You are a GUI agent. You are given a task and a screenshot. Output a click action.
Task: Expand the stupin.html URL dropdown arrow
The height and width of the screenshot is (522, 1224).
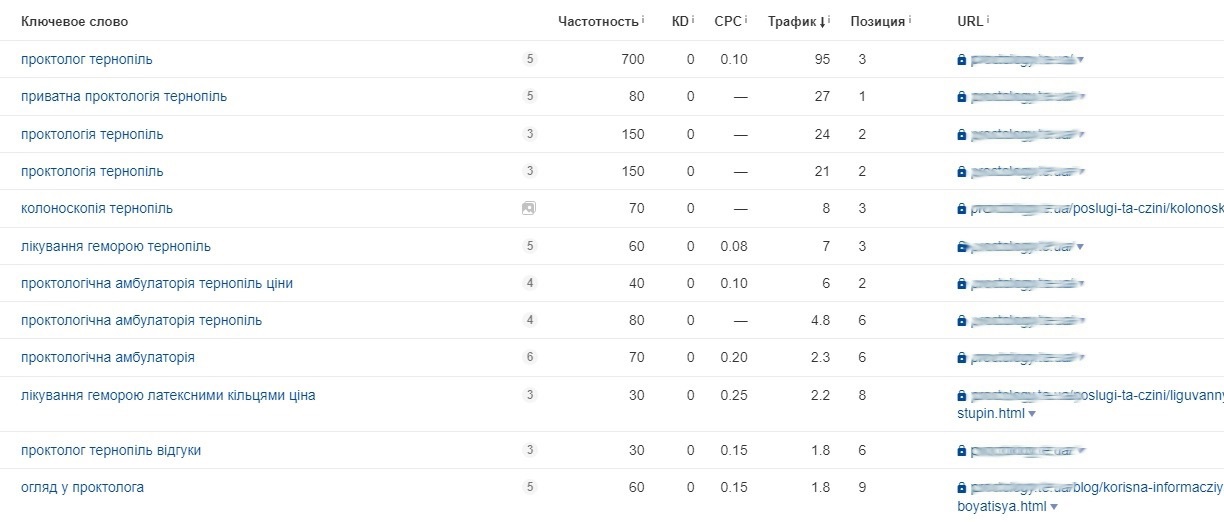click(1032, 414)
